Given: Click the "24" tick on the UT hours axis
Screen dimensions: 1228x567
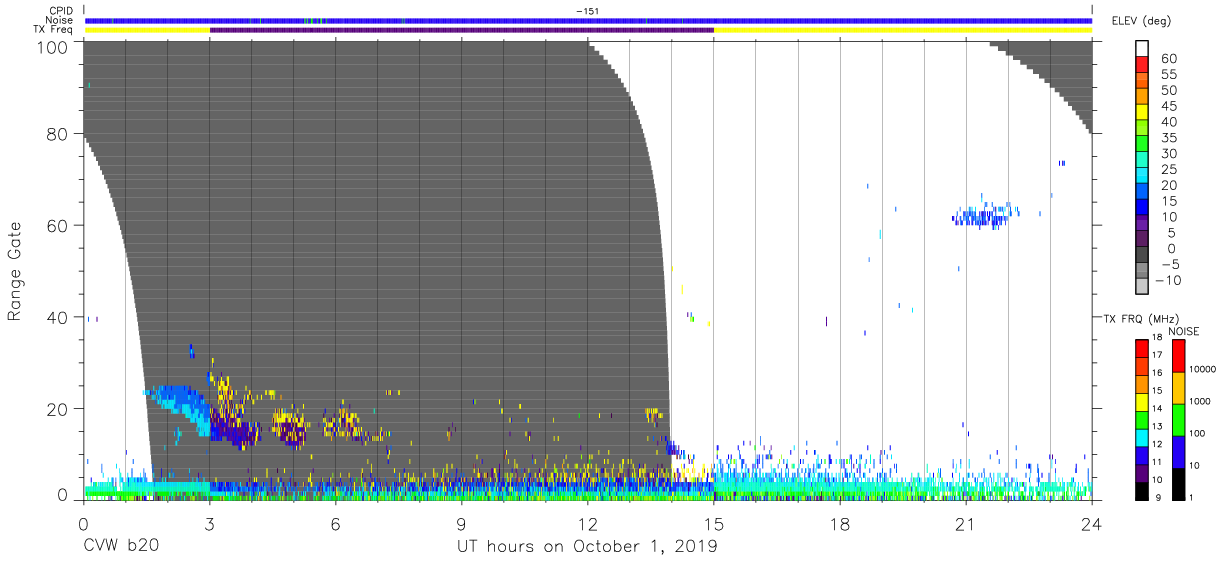Looking at the screenshot, I should coord(1092,524).
